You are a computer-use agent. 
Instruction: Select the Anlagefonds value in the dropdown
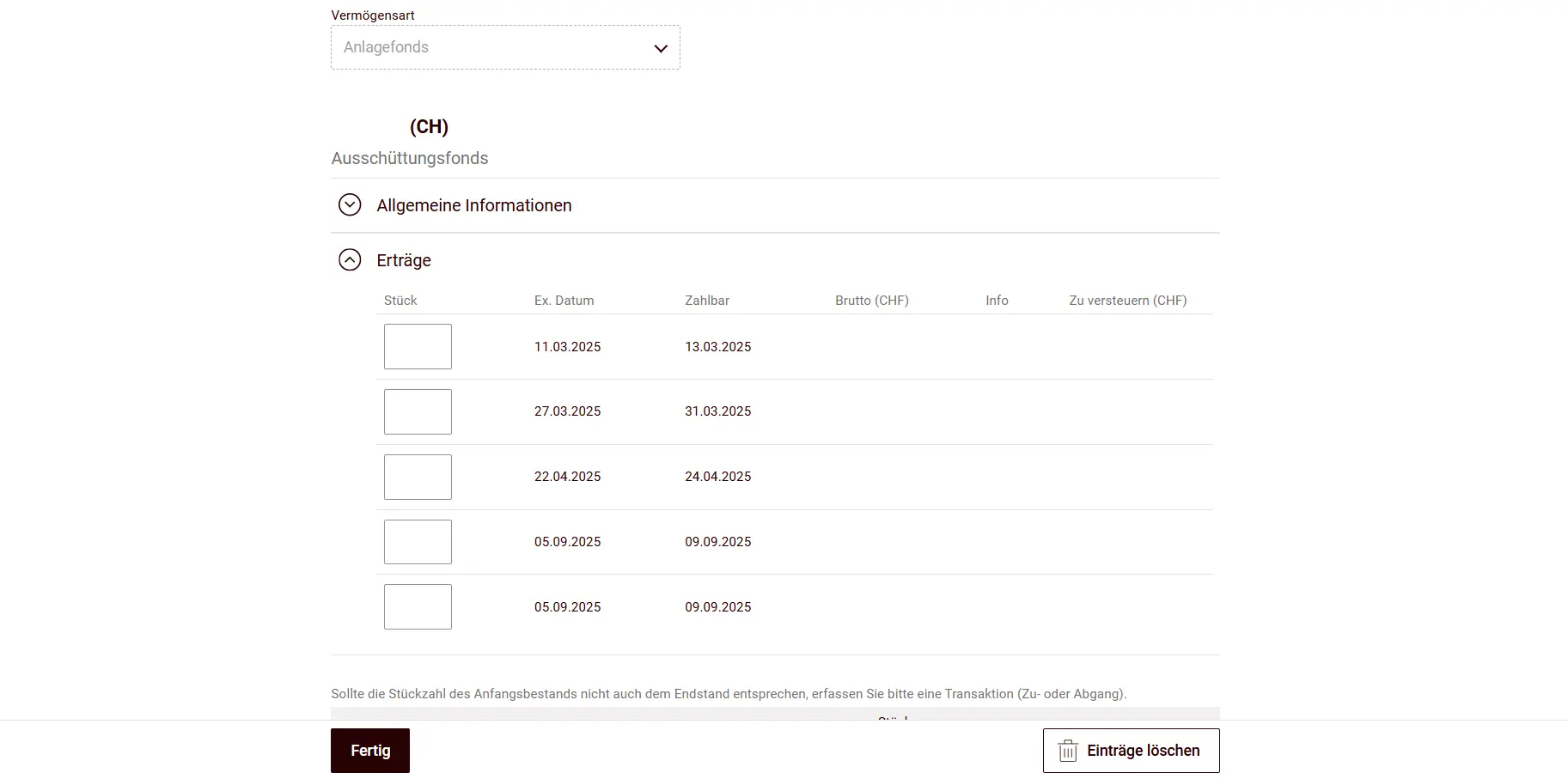(385, 47)
